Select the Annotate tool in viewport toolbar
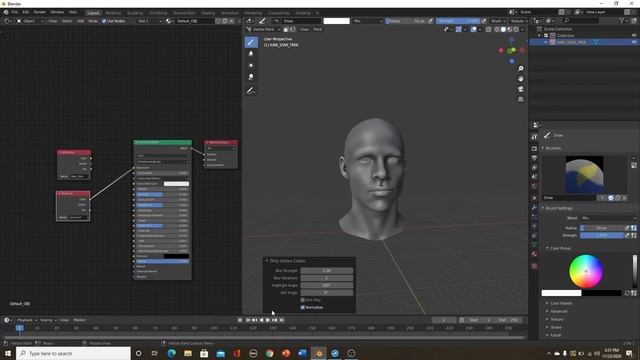Image resolution: width=640 pixels, height=360 pixels. coord(251,91)
